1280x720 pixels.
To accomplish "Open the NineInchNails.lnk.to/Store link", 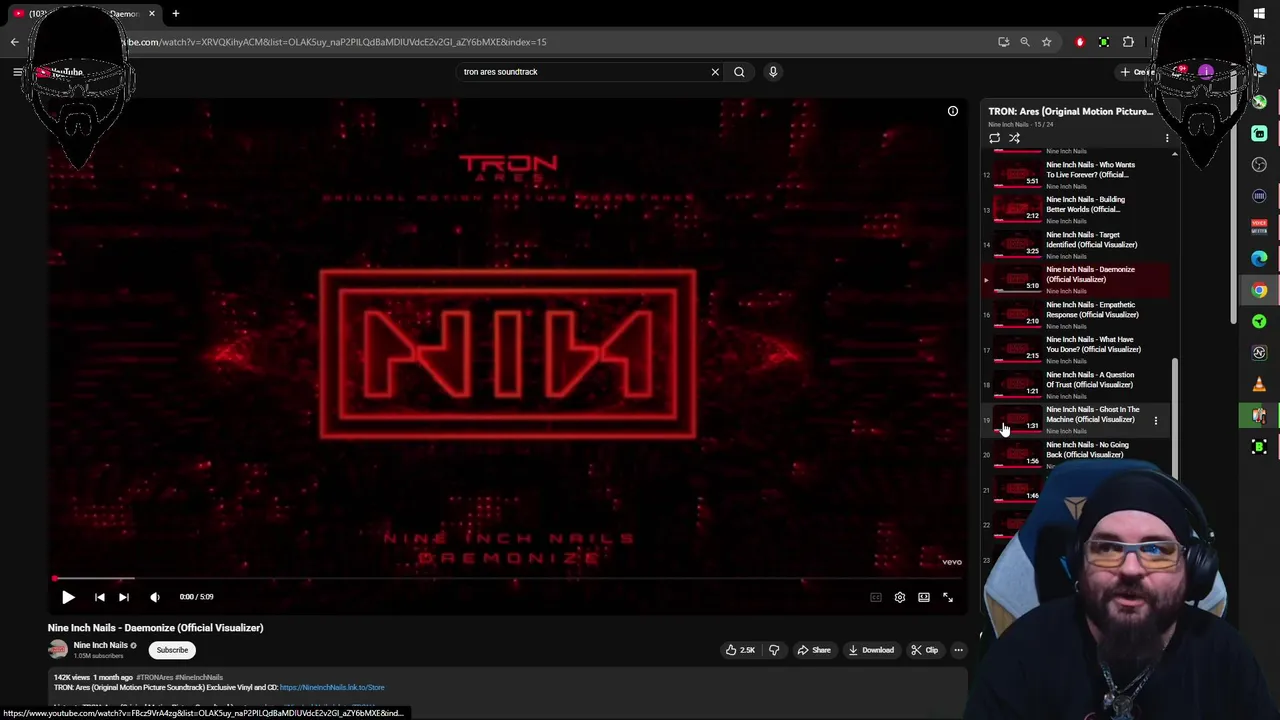I will [332, 687].
